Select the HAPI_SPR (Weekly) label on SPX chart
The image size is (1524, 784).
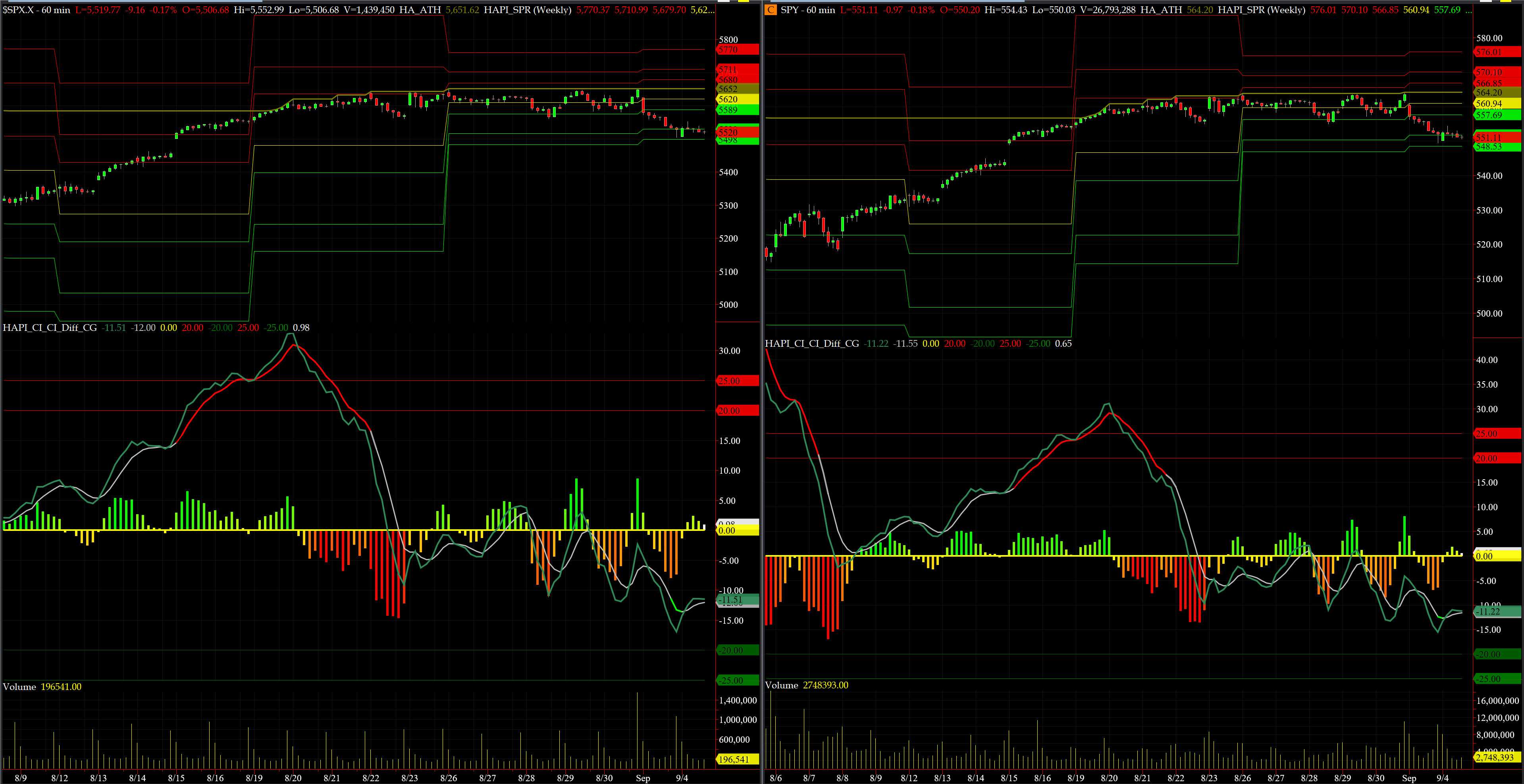click(x=527, y=10)
